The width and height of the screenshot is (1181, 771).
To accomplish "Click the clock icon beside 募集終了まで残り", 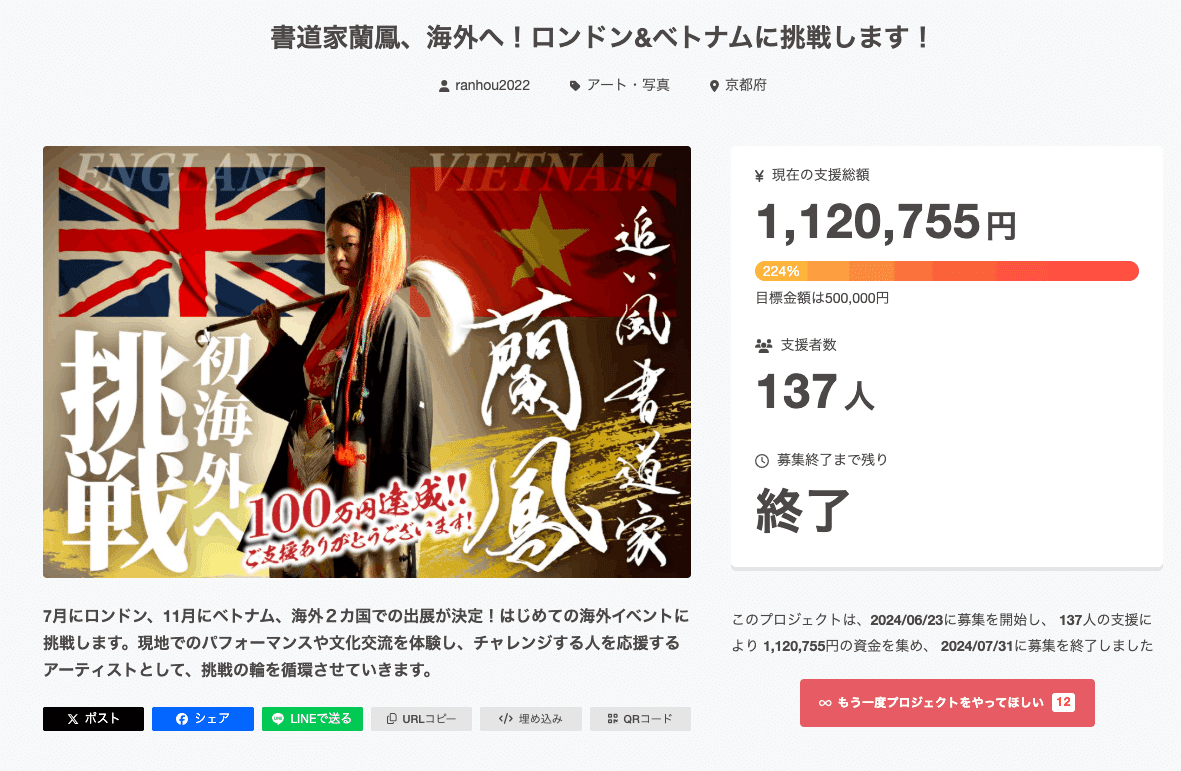I will point(761,461).
